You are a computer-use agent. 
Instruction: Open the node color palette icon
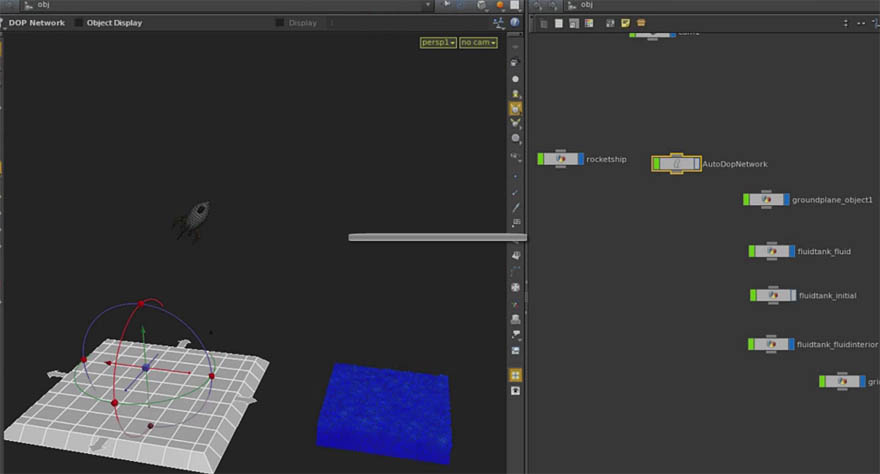coord(589,23)
